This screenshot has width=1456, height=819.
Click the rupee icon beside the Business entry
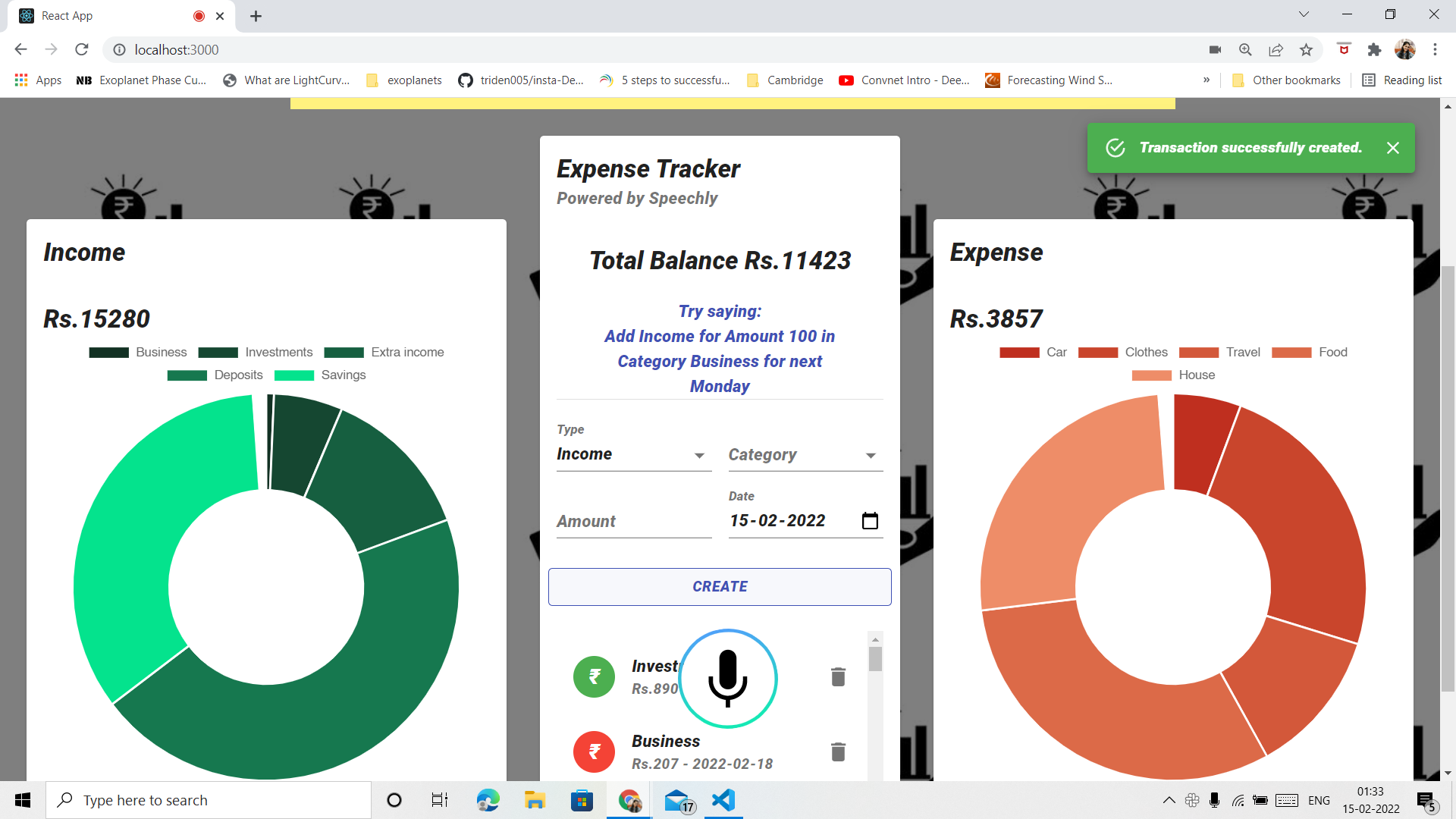(594, 752)
